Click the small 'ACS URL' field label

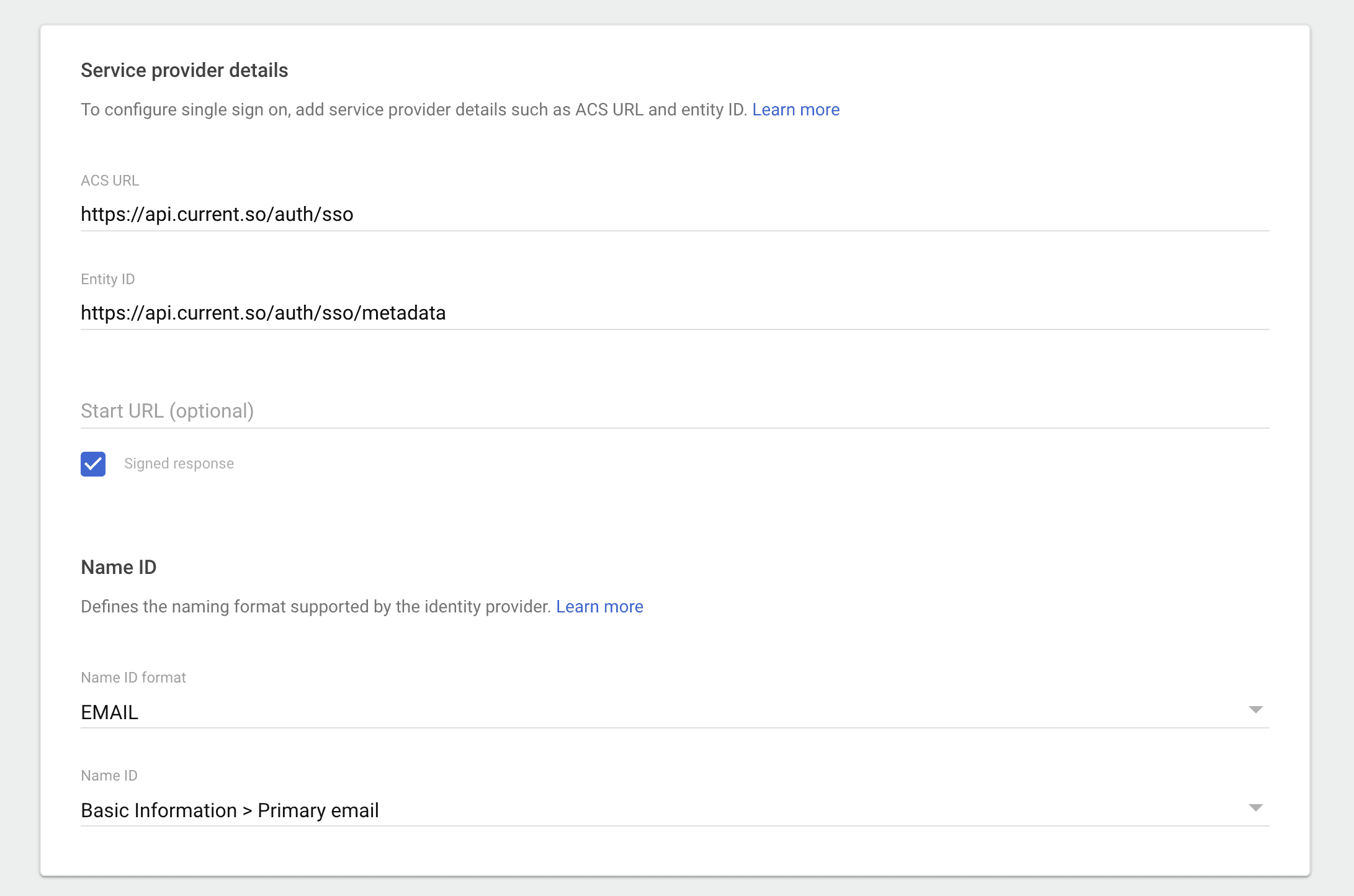(x=110, y=181)
